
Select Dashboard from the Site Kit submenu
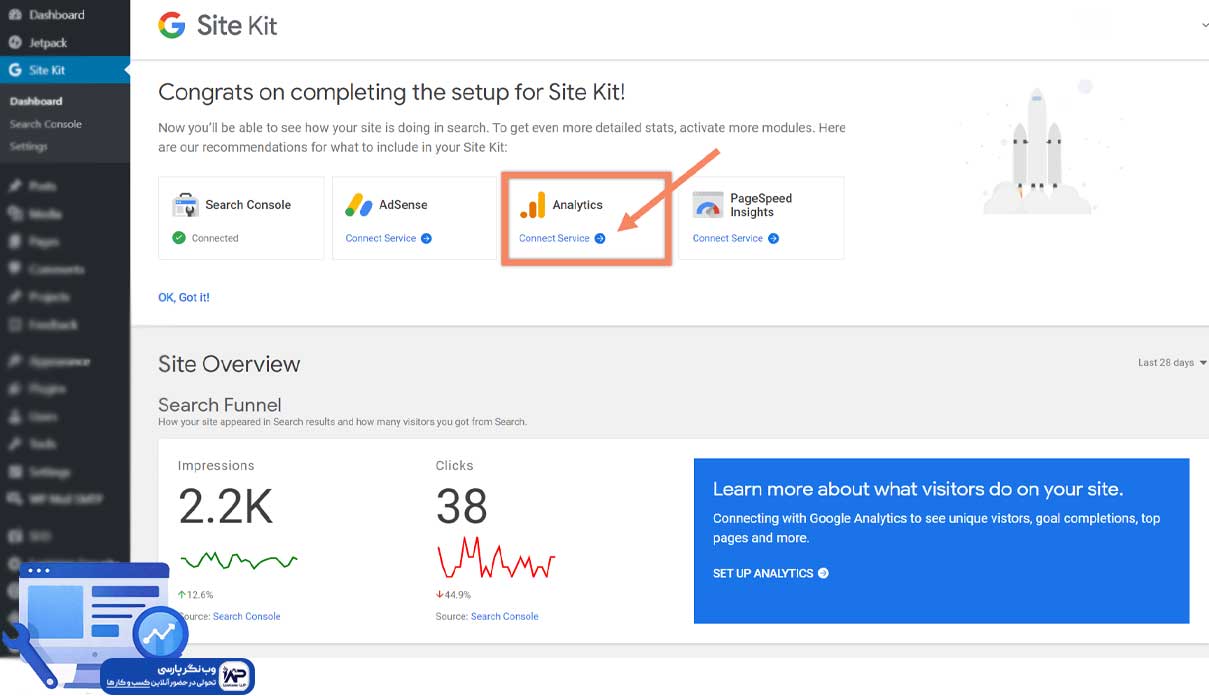[x=37, y=101]
